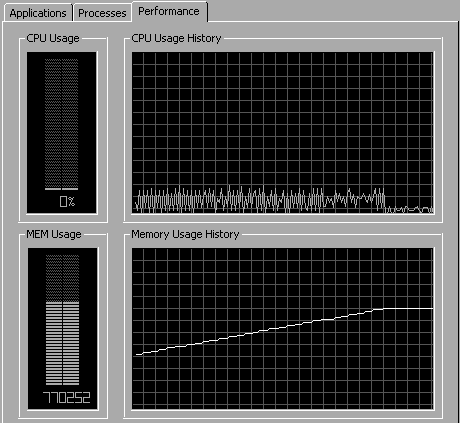
Task: Click the CPU Usage bar meter
Action: [x=62, y=132]
